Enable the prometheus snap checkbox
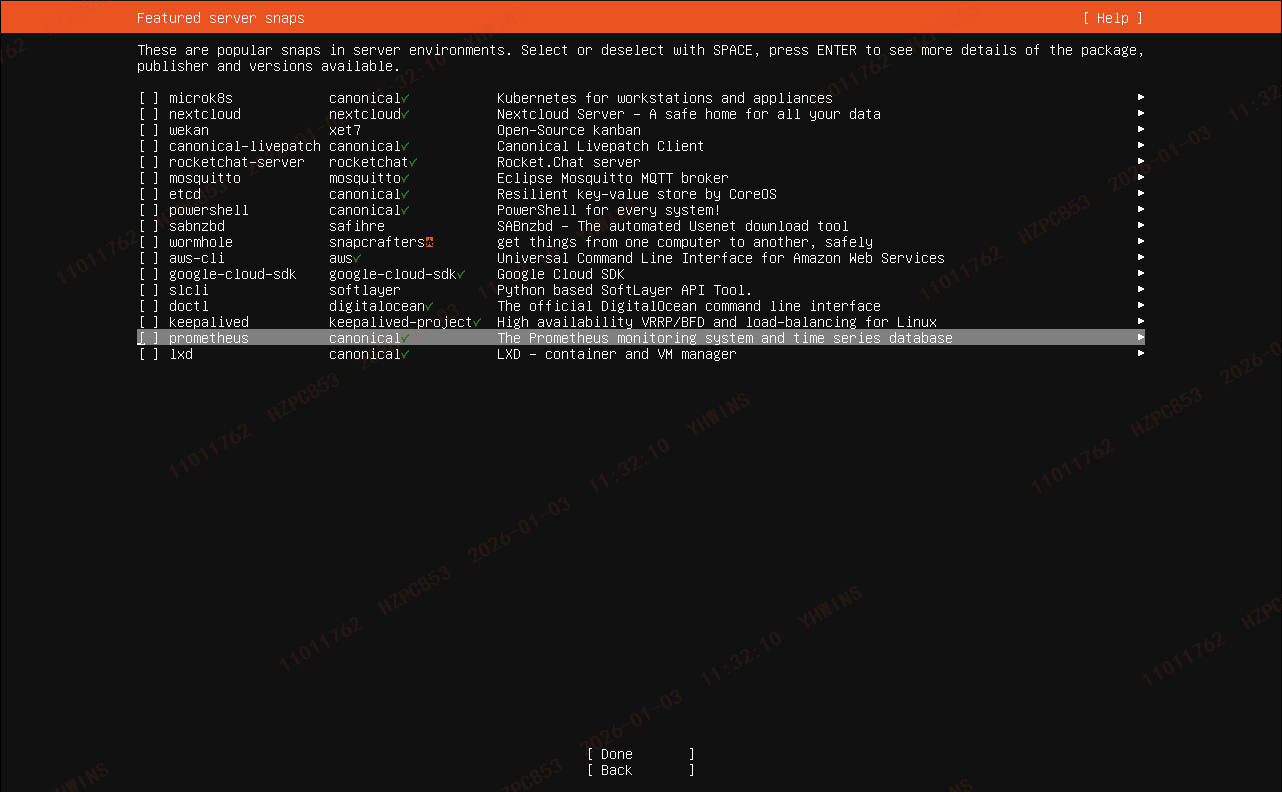Screen dimensions: 1282x792 (148, 338)
